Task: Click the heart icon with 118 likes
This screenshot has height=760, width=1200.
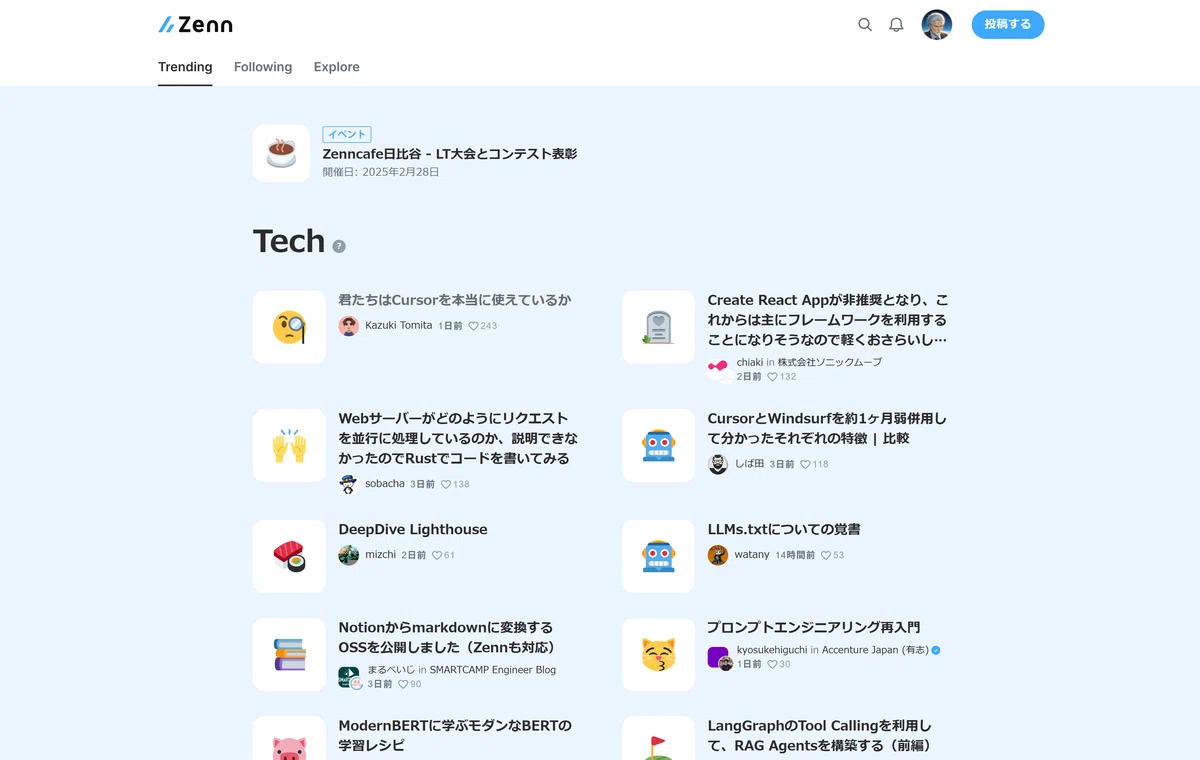Action: pos(806,464)
